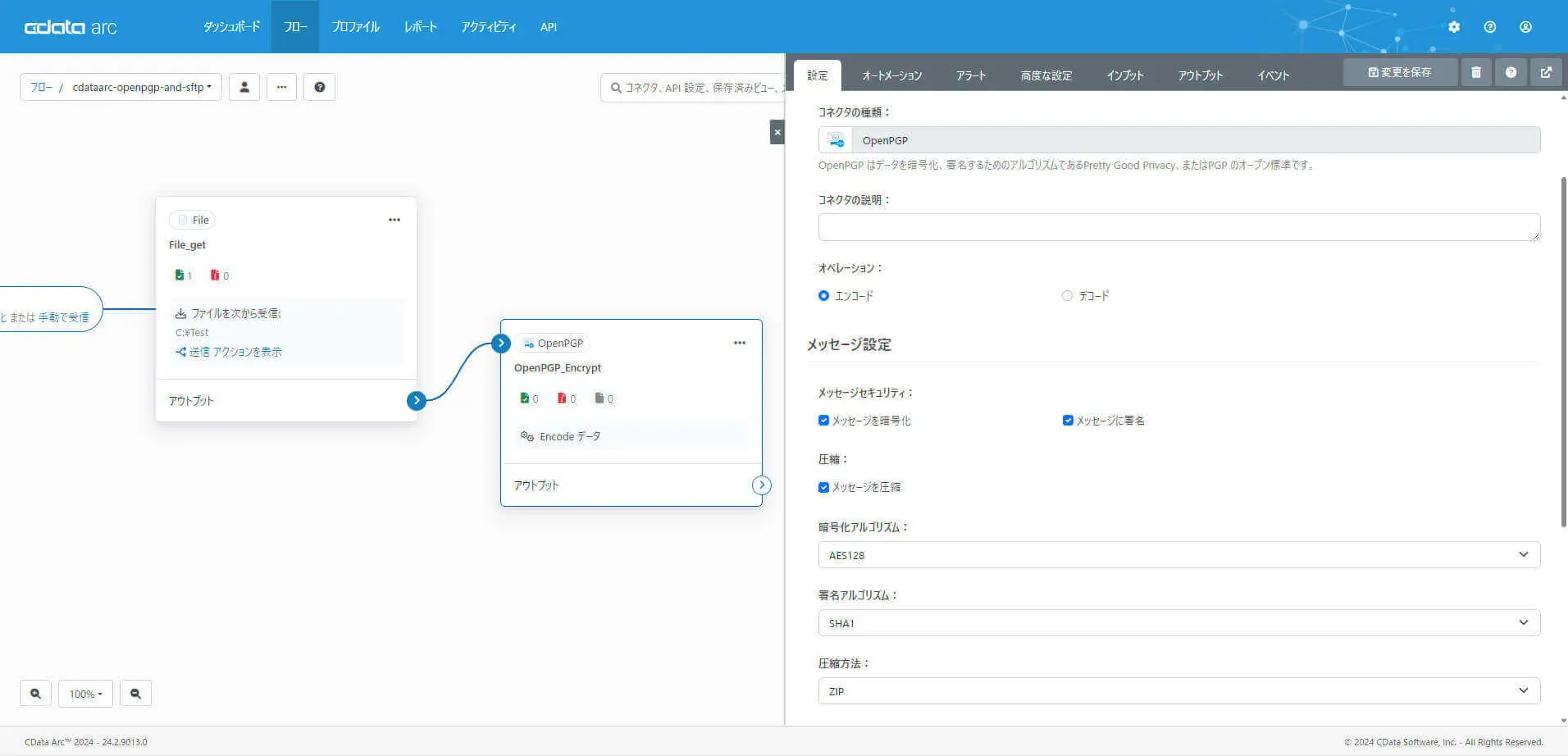The image size is (1568, 756).
Task: Open the help icon in the top bar
Action: pyautogui.click(x=1490, y=27)
